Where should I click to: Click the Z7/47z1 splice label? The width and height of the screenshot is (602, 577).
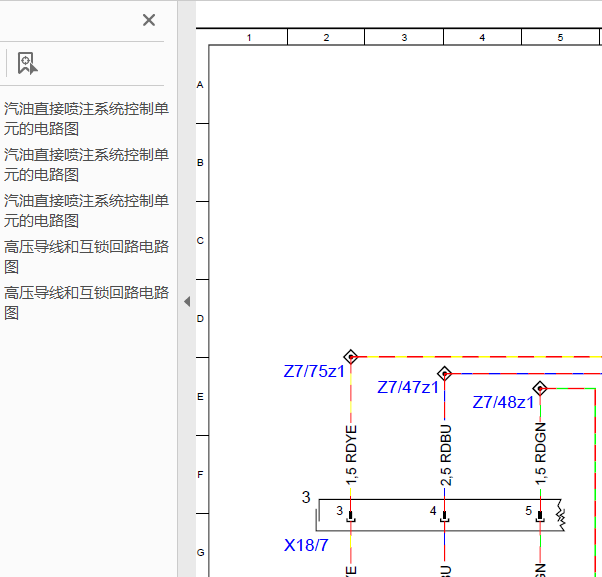tap(408, 387)
